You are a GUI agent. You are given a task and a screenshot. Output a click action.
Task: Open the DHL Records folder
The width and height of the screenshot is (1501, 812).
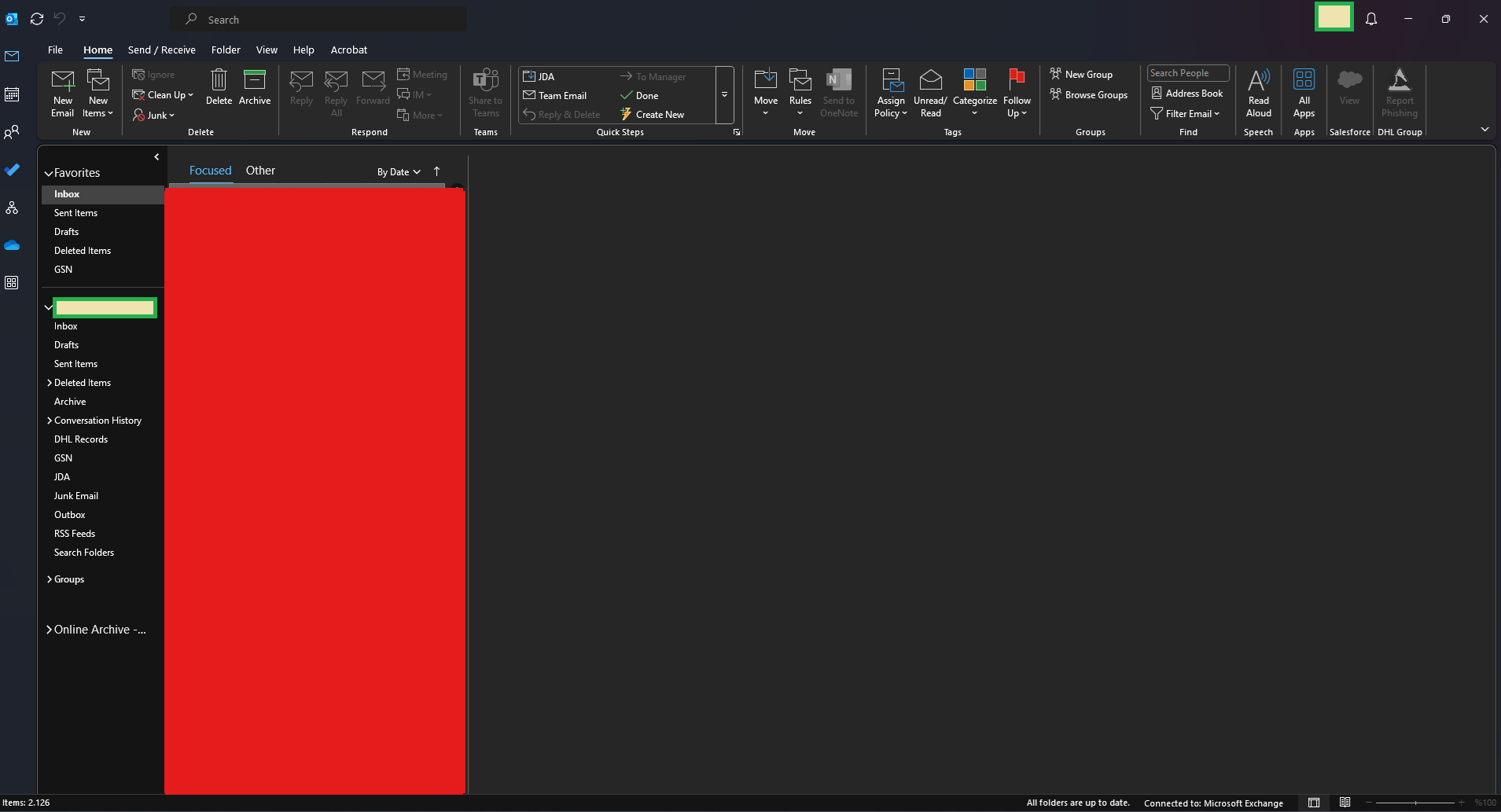(81, 439)
